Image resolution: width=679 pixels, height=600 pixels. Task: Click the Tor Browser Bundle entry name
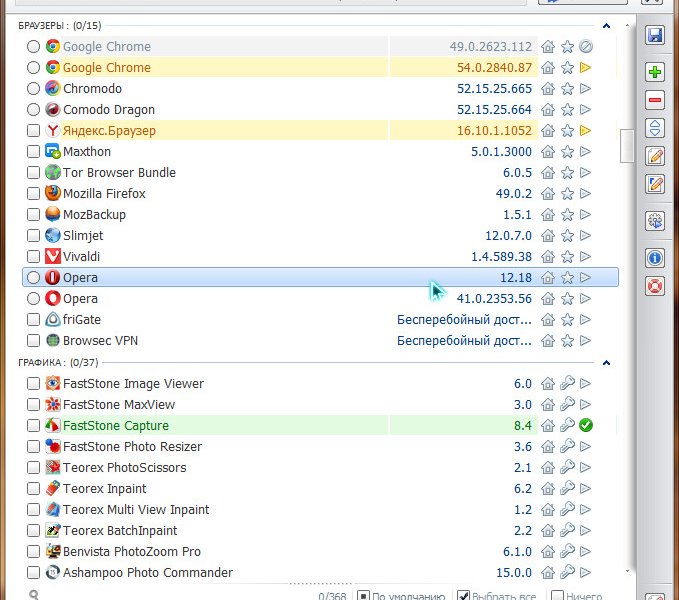(120, 173)
